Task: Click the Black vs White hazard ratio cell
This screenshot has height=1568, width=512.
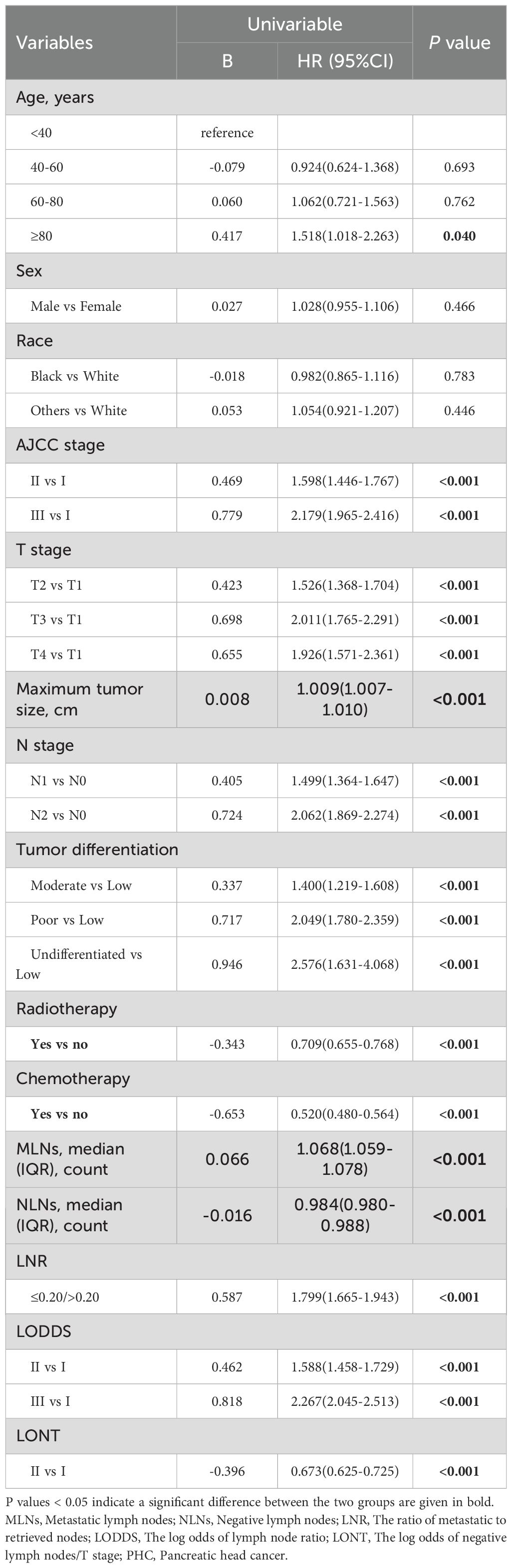Action: [x=345, y=376]
